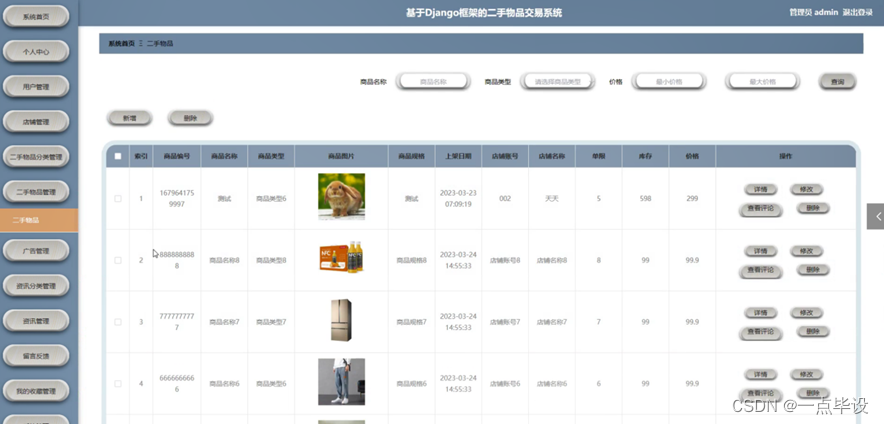The width and height of the screenshot is (884, 424).
Task: Click the shop name cell 店铺名称6
Action: click(x=552, y=383)
